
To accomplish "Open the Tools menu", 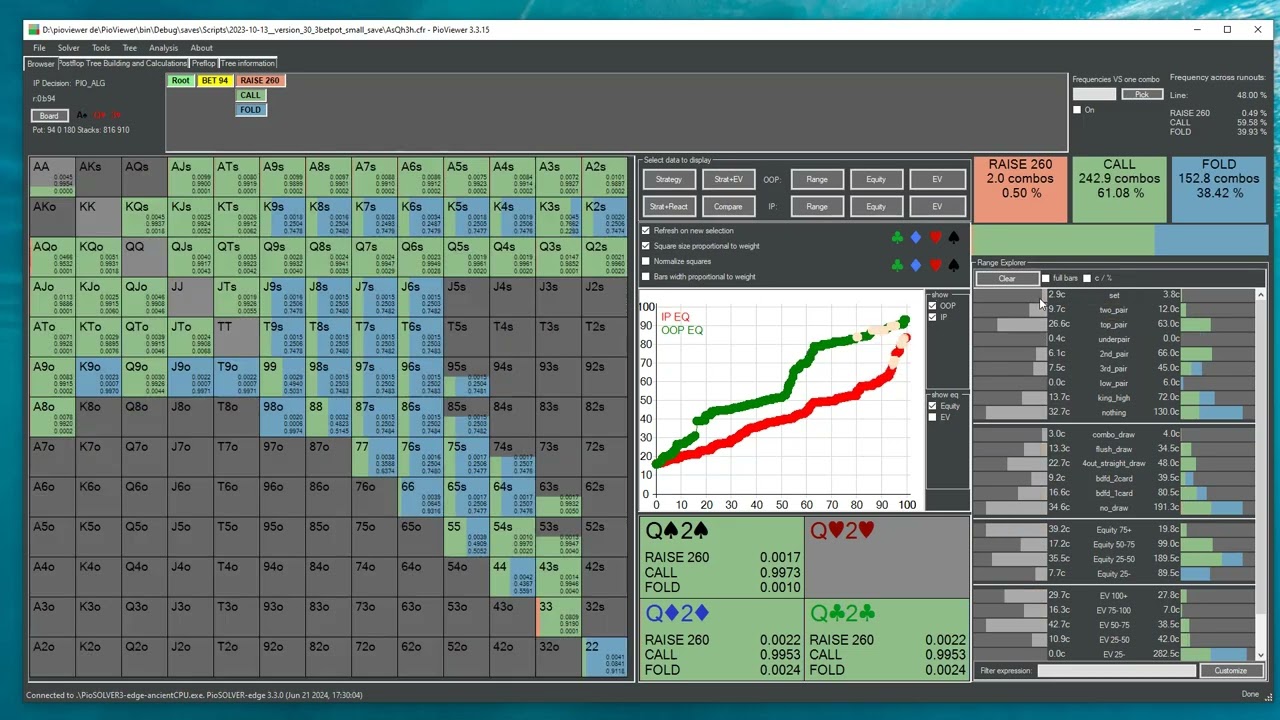I will tap(101, 48).
